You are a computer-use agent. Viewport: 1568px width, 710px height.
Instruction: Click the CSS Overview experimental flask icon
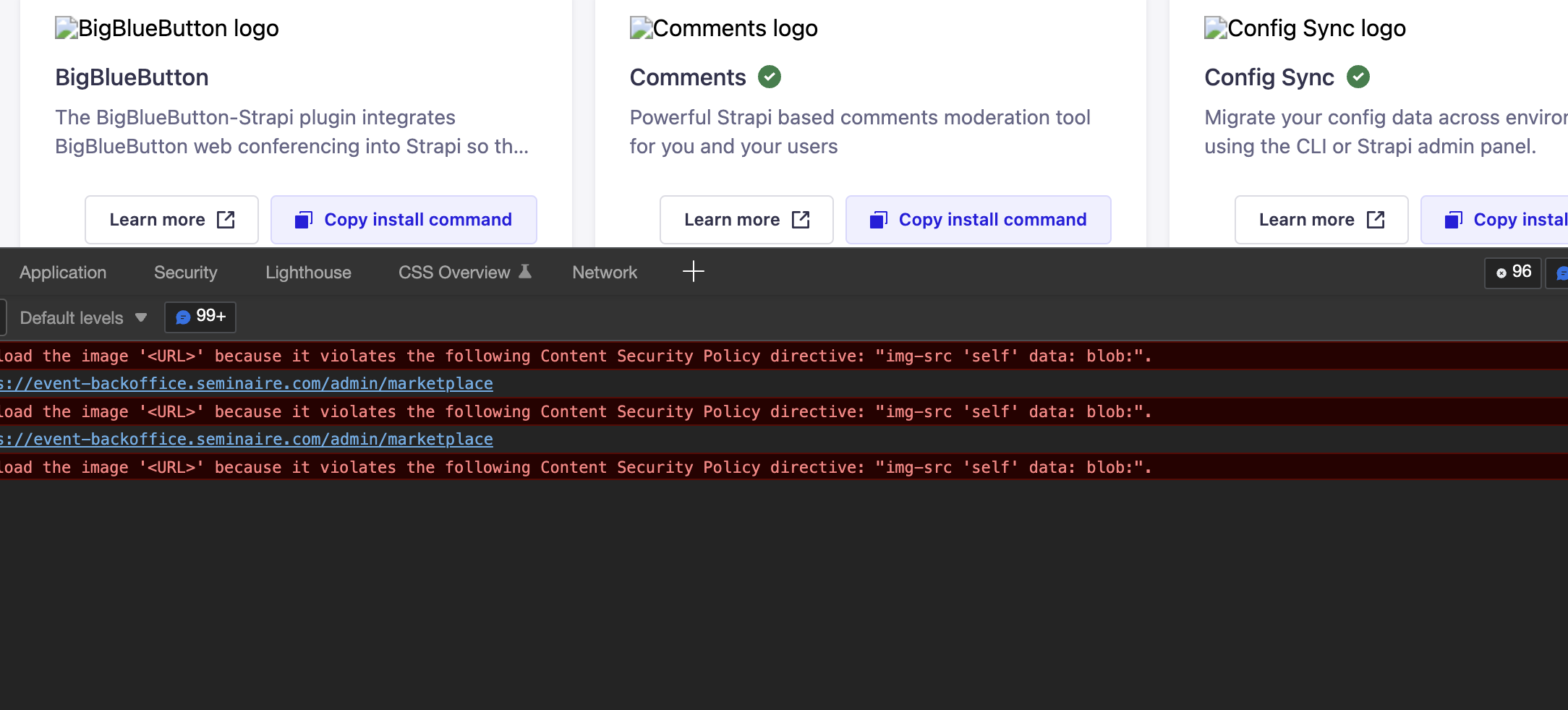coord(526,272)
